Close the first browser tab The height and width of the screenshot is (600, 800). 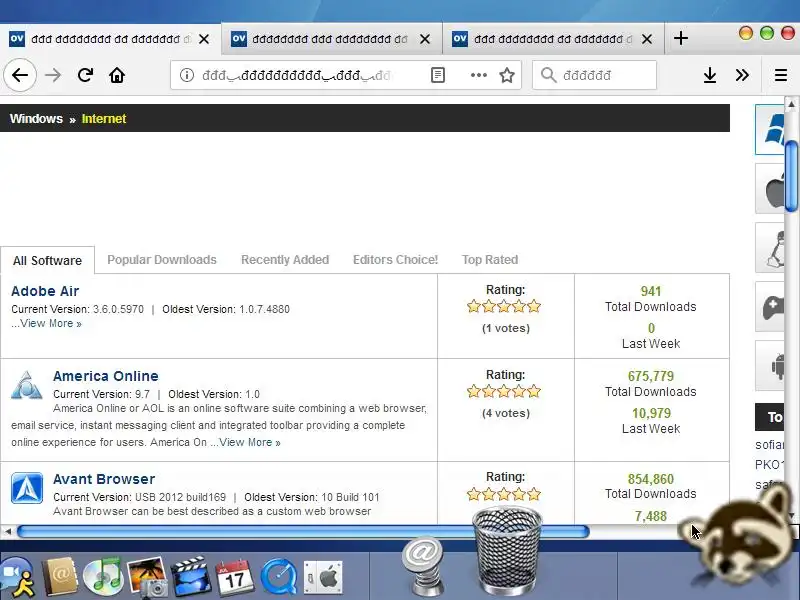click(x=204, y=39)
